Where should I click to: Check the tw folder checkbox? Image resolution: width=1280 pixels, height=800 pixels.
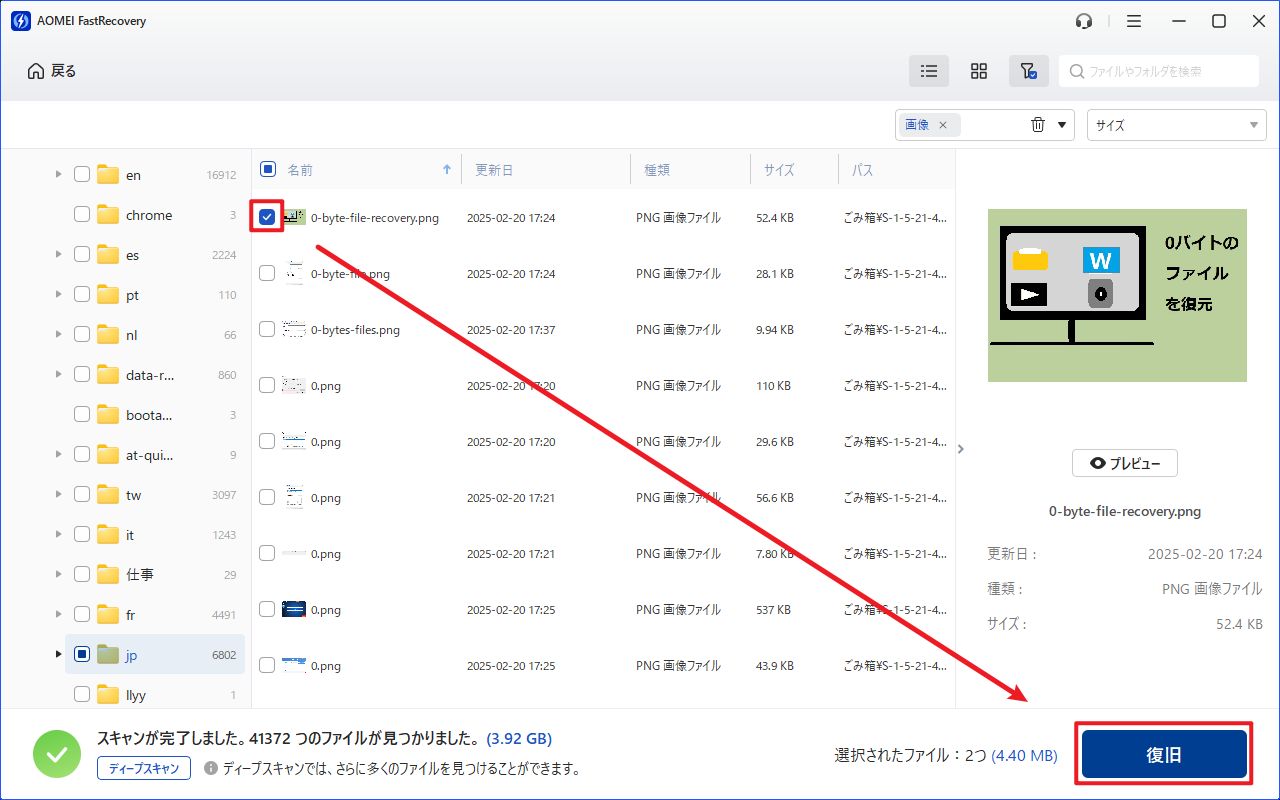click(x=82, y=495)
